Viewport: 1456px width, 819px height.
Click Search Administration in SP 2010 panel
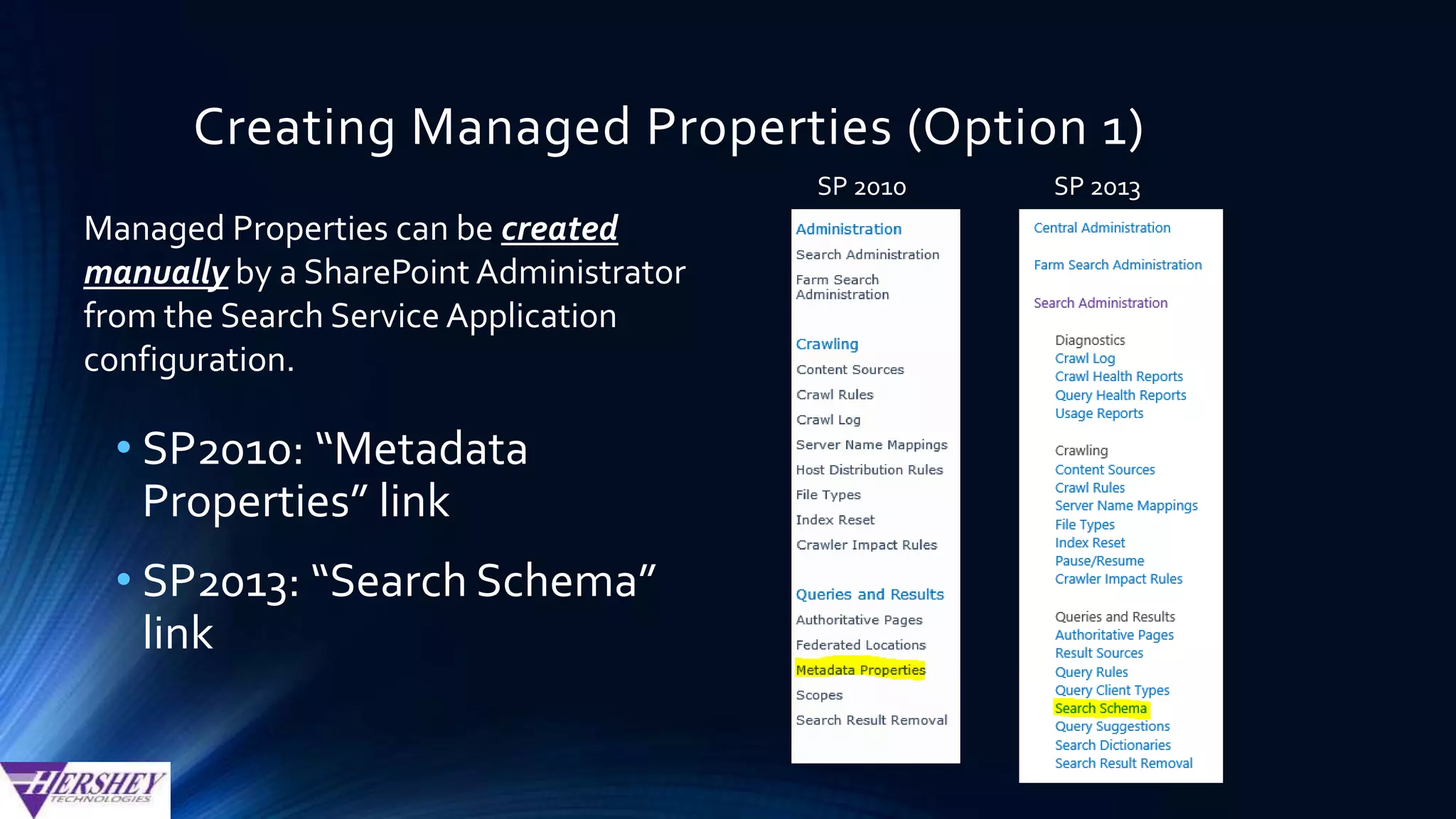[x=867, y=255]
